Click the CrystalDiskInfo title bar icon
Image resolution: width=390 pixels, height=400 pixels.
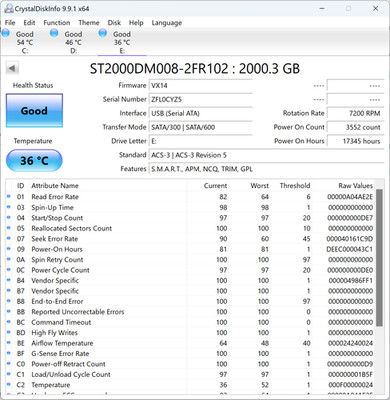[x=8, y=9]
